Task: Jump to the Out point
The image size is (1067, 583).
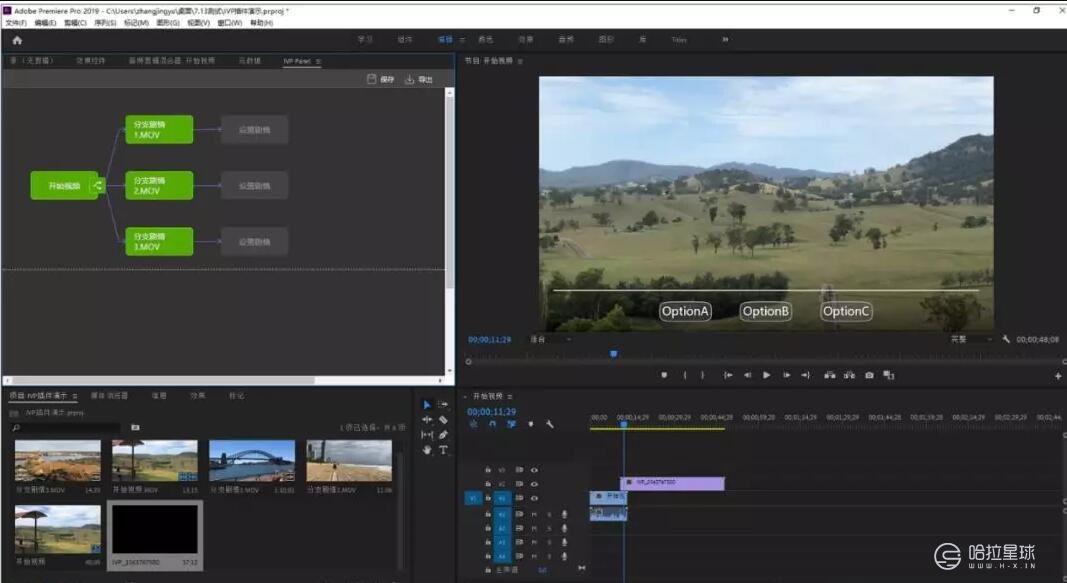Action: (x=806, y=375)
